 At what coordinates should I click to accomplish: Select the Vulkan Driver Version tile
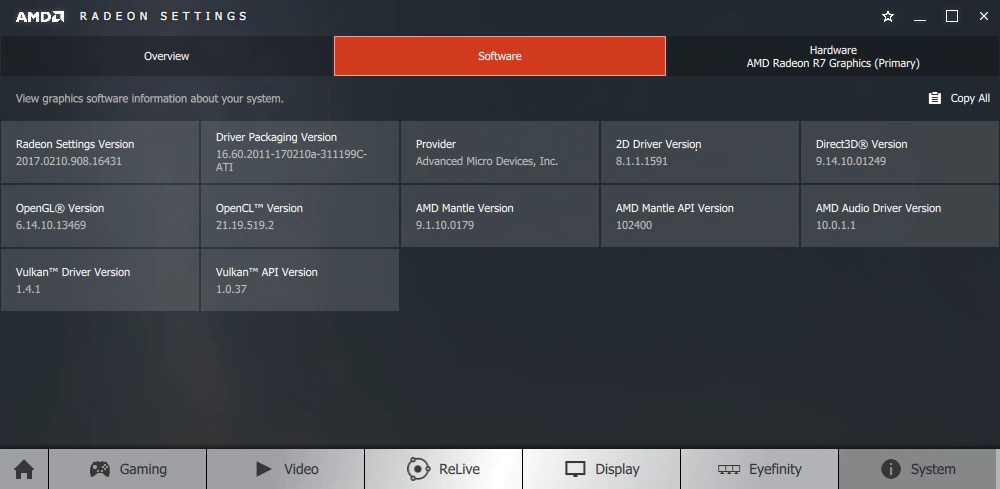tap(99, 280)
